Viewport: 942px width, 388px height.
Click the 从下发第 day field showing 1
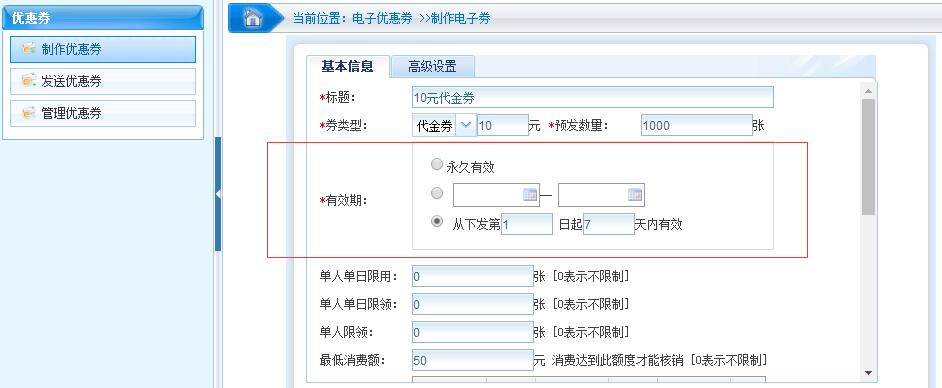click(x=526, y=224)
